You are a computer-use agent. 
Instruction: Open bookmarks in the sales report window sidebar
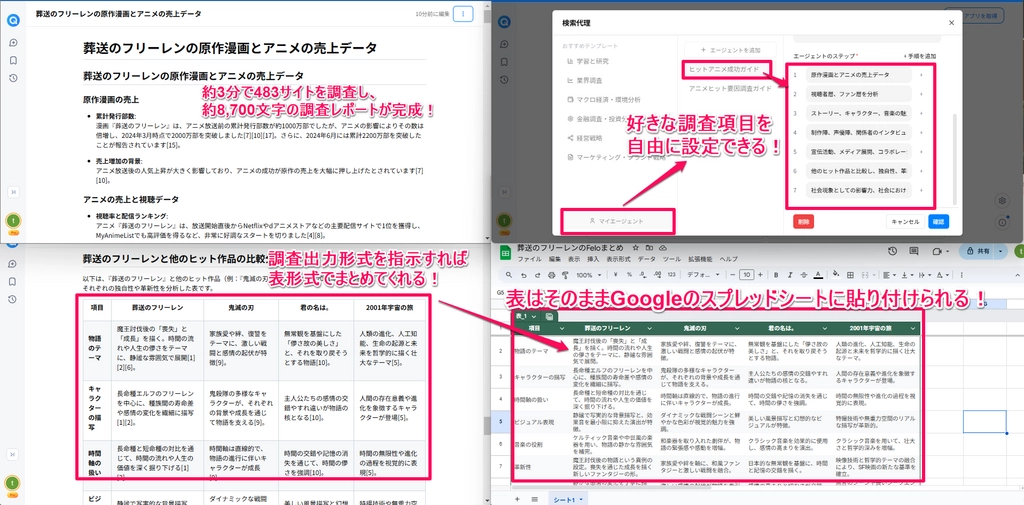[x=12, y=61]
